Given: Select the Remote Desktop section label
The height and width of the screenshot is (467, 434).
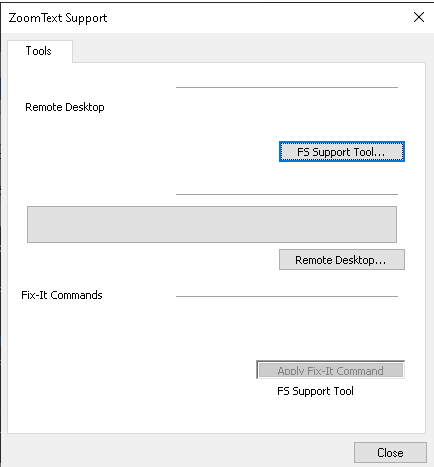Looking at the screenshot, I should [x=65, y=107].
